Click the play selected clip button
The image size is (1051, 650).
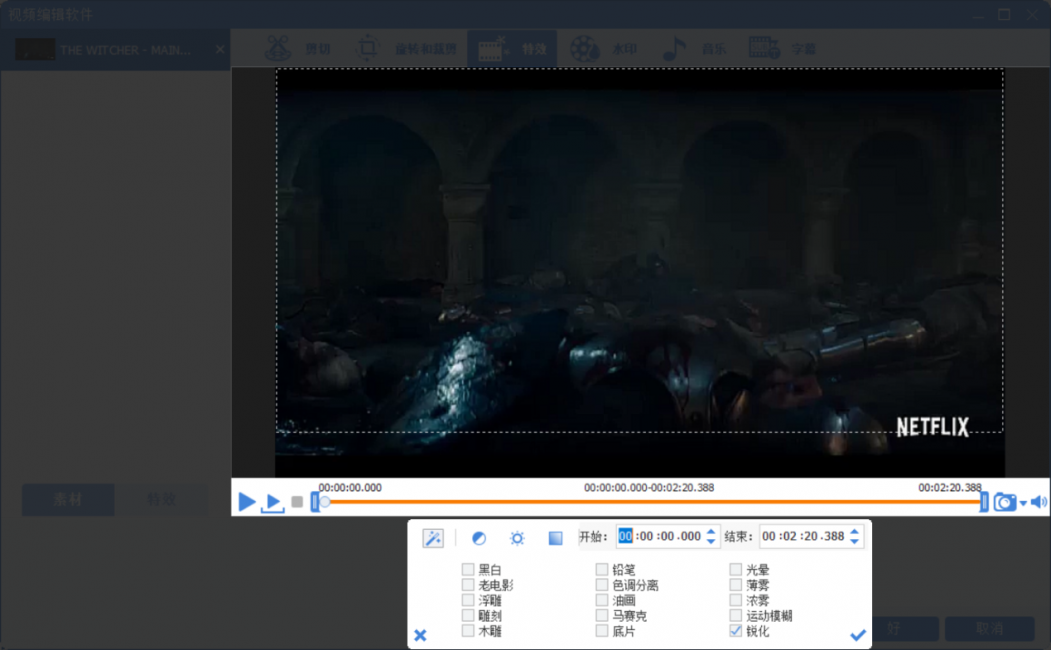coord(272,503)
